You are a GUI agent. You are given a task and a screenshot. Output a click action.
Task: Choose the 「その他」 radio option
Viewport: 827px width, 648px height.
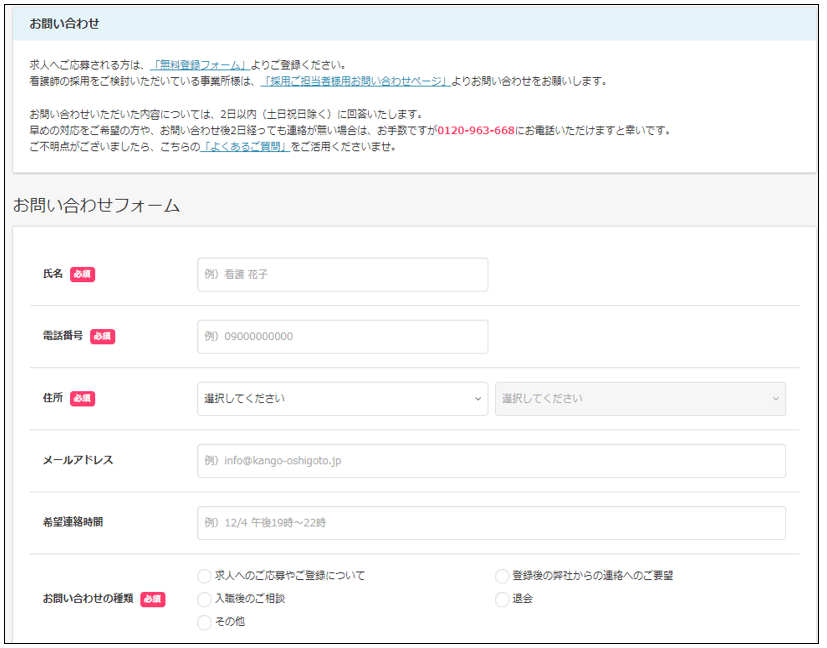click(205, 622)
